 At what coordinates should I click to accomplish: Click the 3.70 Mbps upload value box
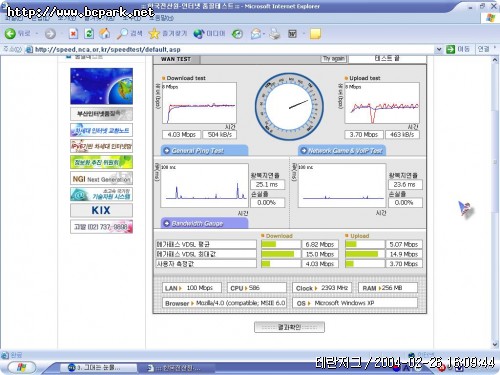coord(364,135)
